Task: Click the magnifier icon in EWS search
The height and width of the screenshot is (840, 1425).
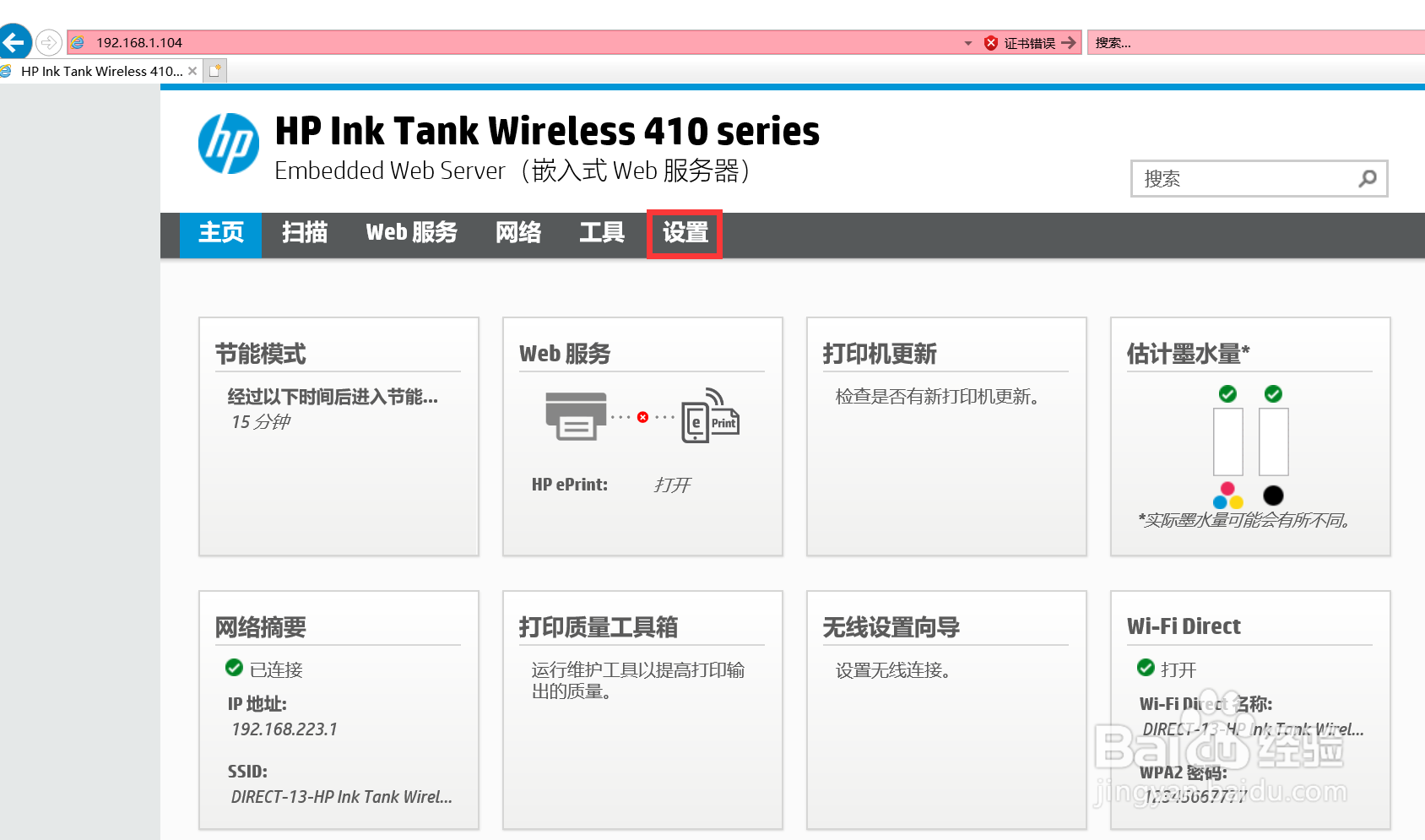Action: tap(1368, 178)
